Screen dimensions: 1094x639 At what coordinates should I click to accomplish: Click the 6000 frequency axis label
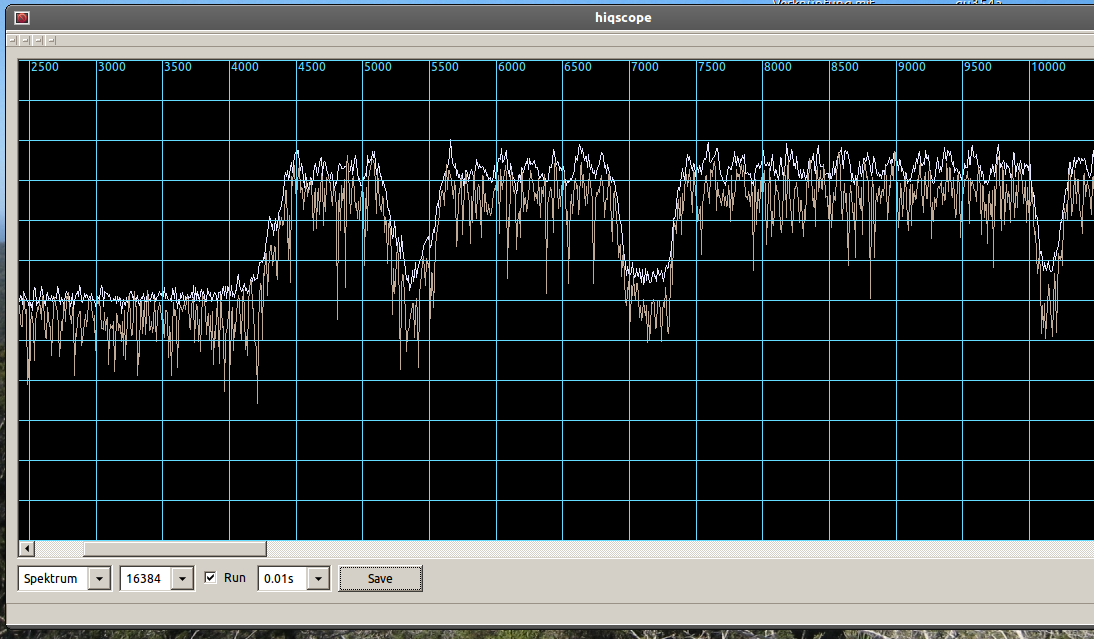511,67
